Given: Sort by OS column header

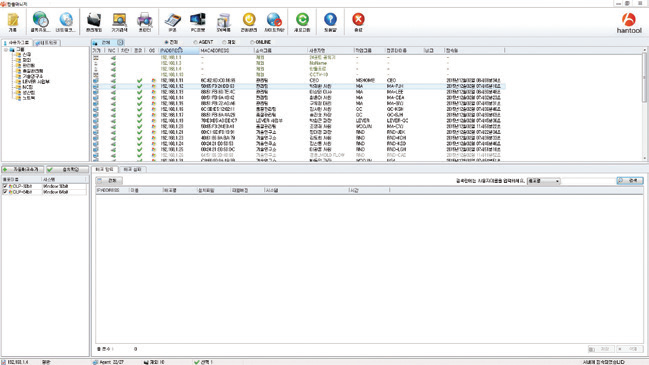Looking at the screenshot, I should [152, 50].
